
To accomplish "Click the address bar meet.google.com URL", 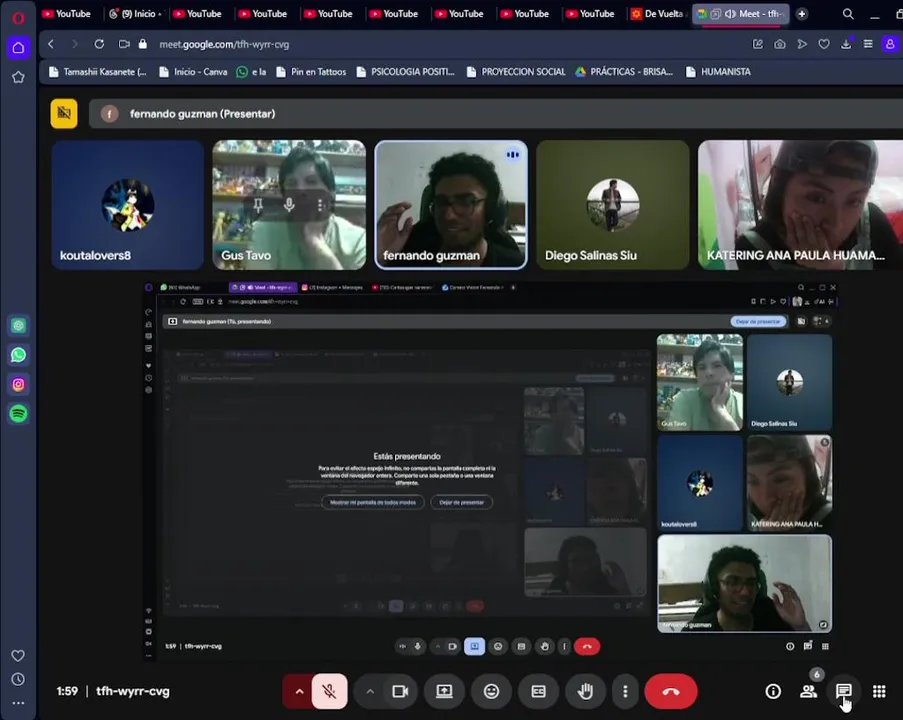I will (224, 44).
